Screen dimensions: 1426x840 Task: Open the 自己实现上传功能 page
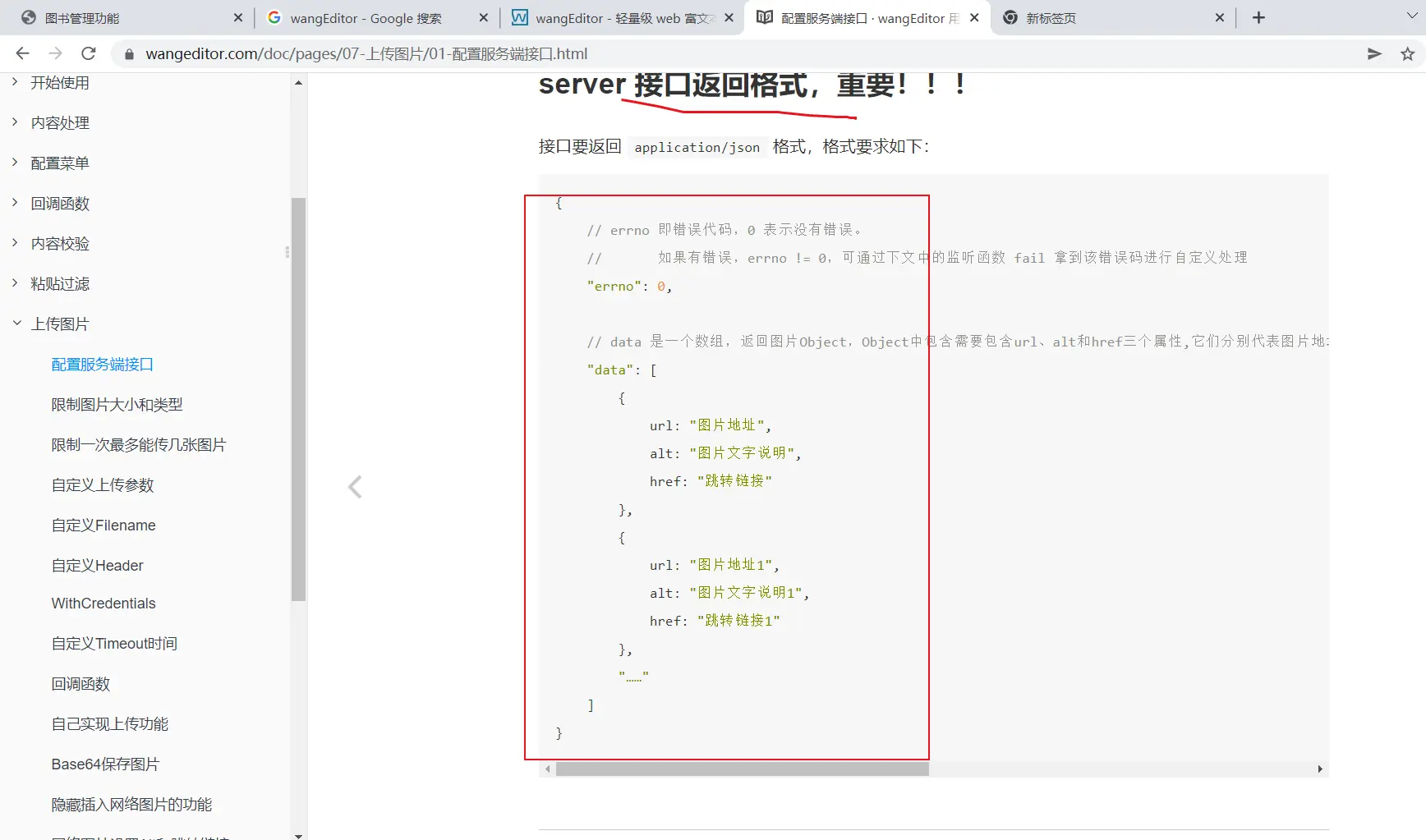[x=110, y=724]
